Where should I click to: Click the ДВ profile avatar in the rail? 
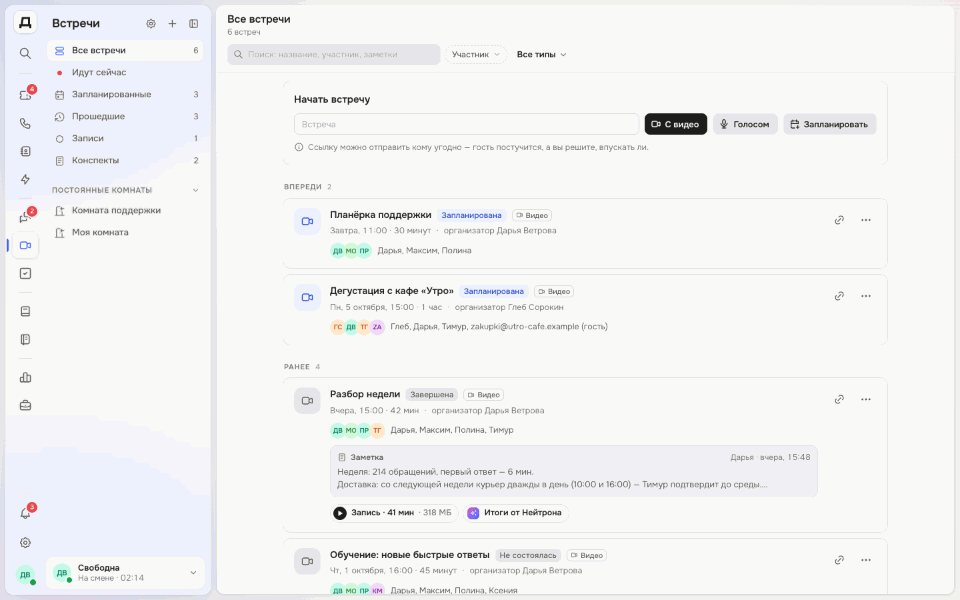tap(25, 574)
